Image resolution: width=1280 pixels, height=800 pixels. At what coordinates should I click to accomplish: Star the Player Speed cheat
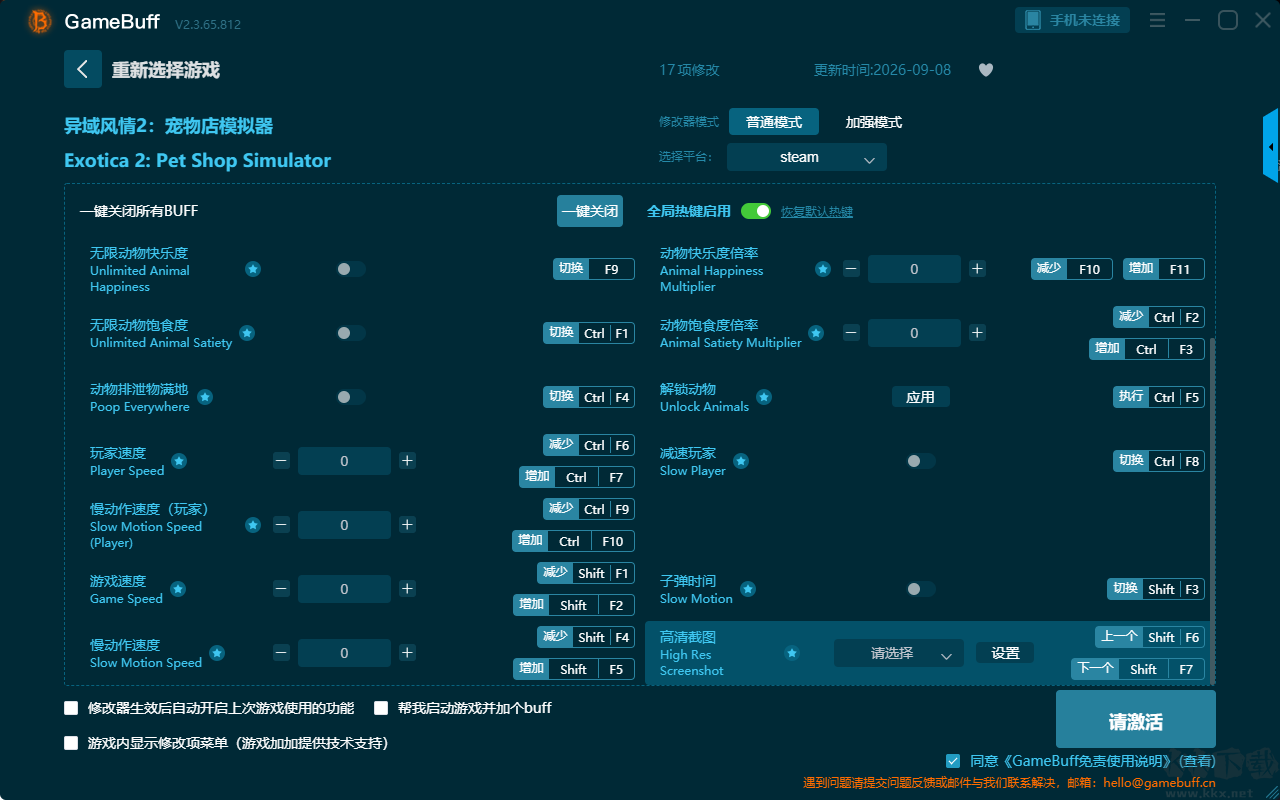tap(179, 461)
